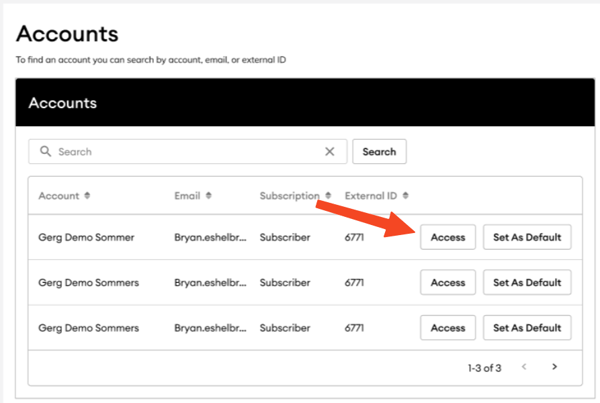Sort by Account column arrows
This screenshot has height=403, width=600.
point(87,196)
